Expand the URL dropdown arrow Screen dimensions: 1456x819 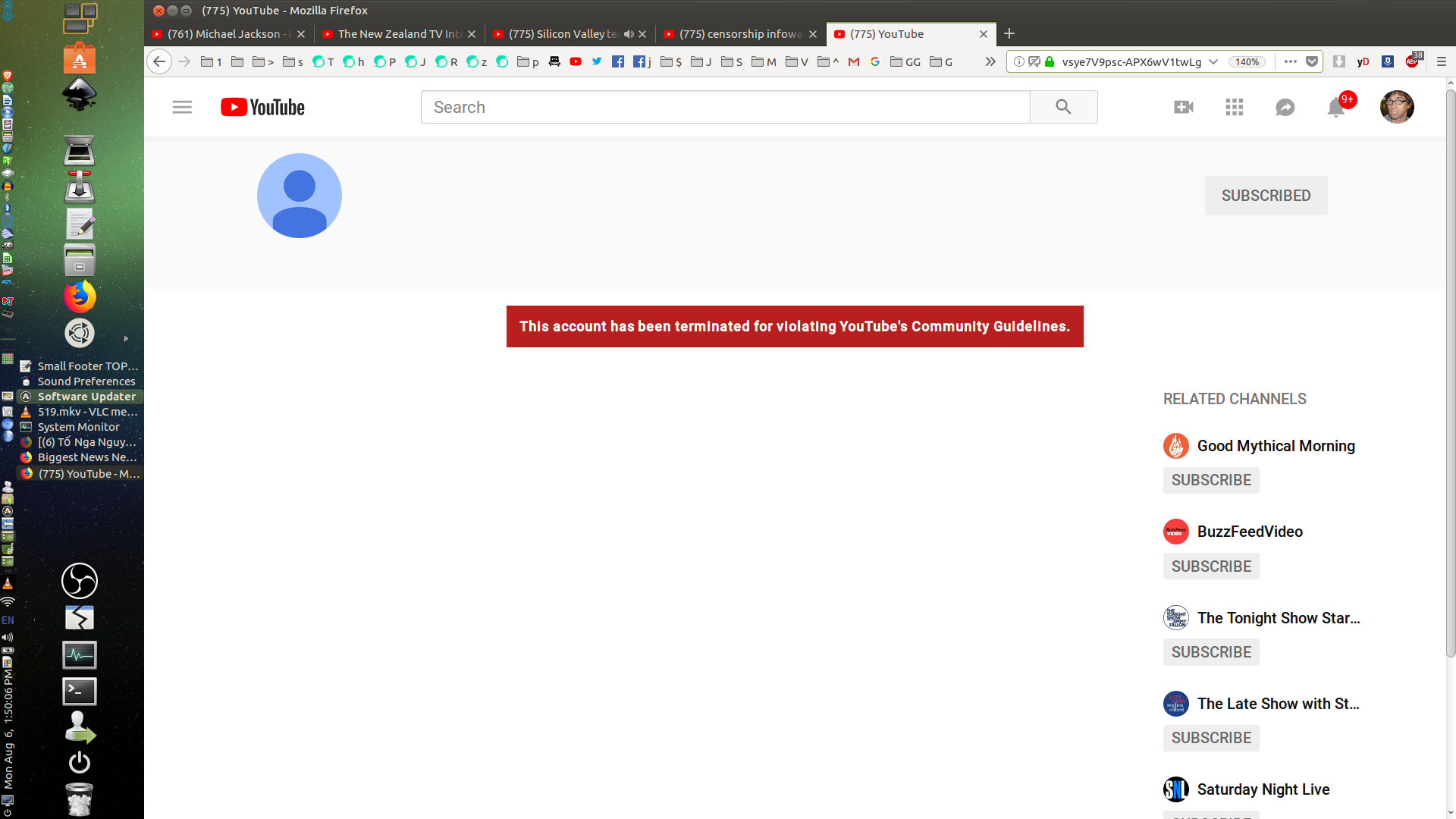1215,61
